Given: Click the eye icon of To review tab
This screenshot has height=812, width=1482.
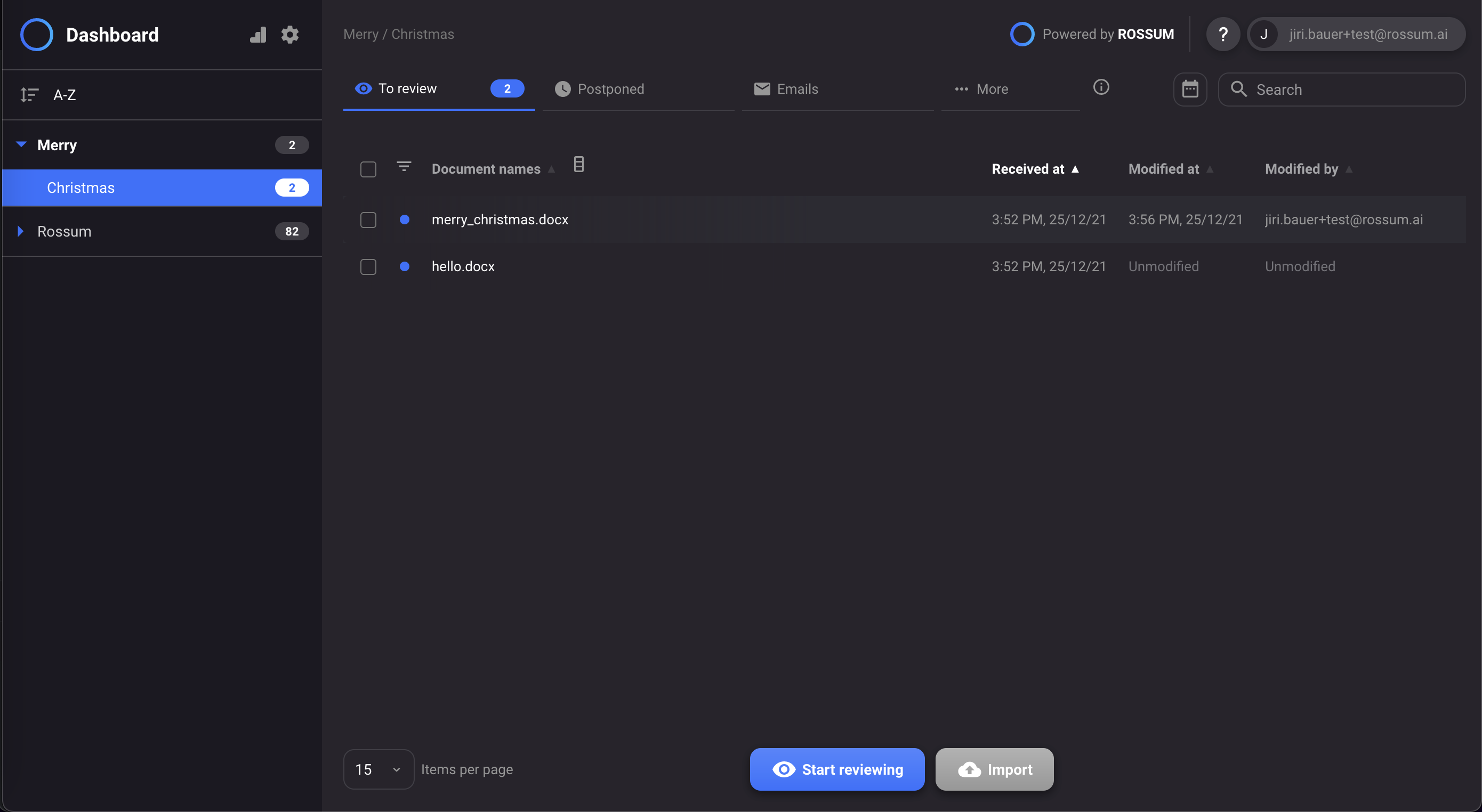Looking at the screenshot, I should point(363,88).
